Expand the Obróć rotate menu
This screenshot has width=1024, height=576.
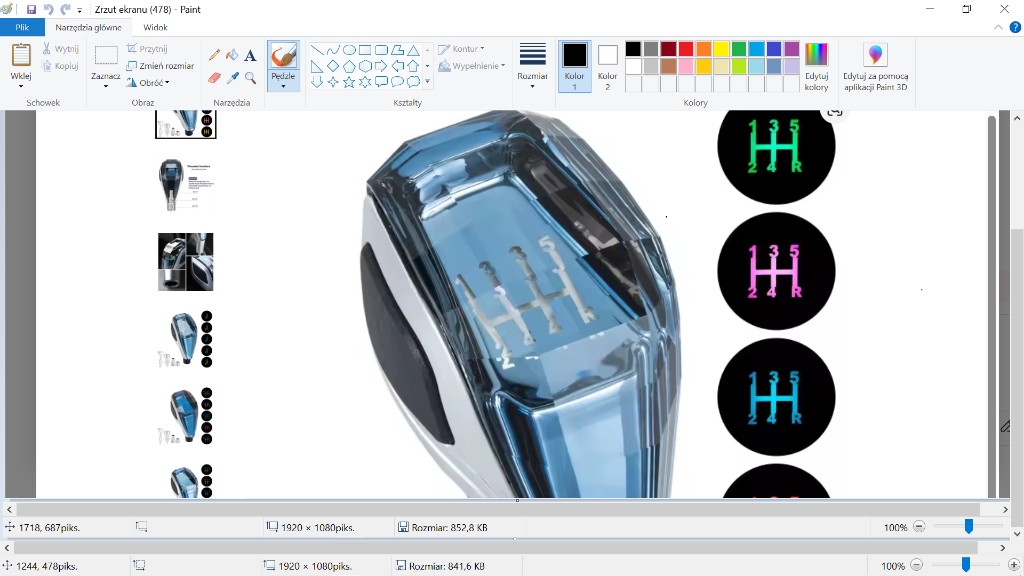[154, 83]
